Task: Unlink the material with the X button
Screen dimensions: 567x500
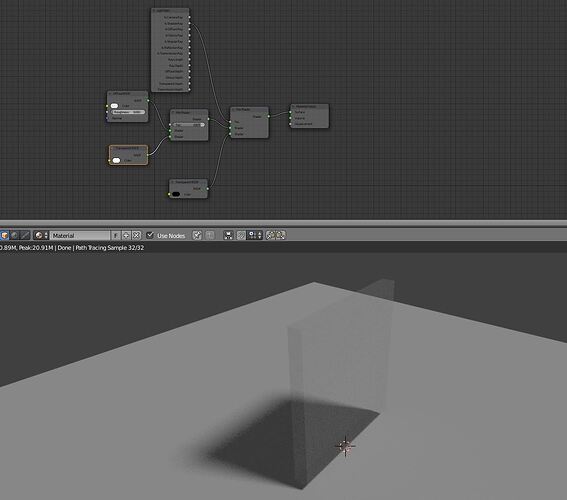Action: (x=136, y=235)
